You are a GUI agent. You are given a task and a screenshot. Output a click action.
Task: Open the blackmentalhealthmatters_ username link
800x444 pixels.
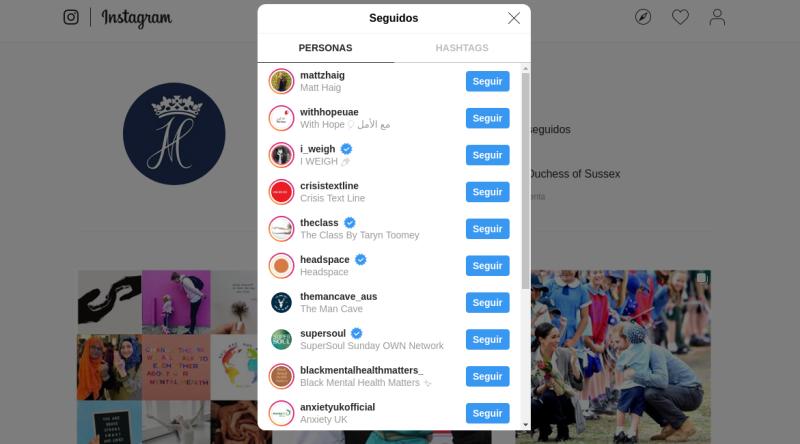coord(362,370)
